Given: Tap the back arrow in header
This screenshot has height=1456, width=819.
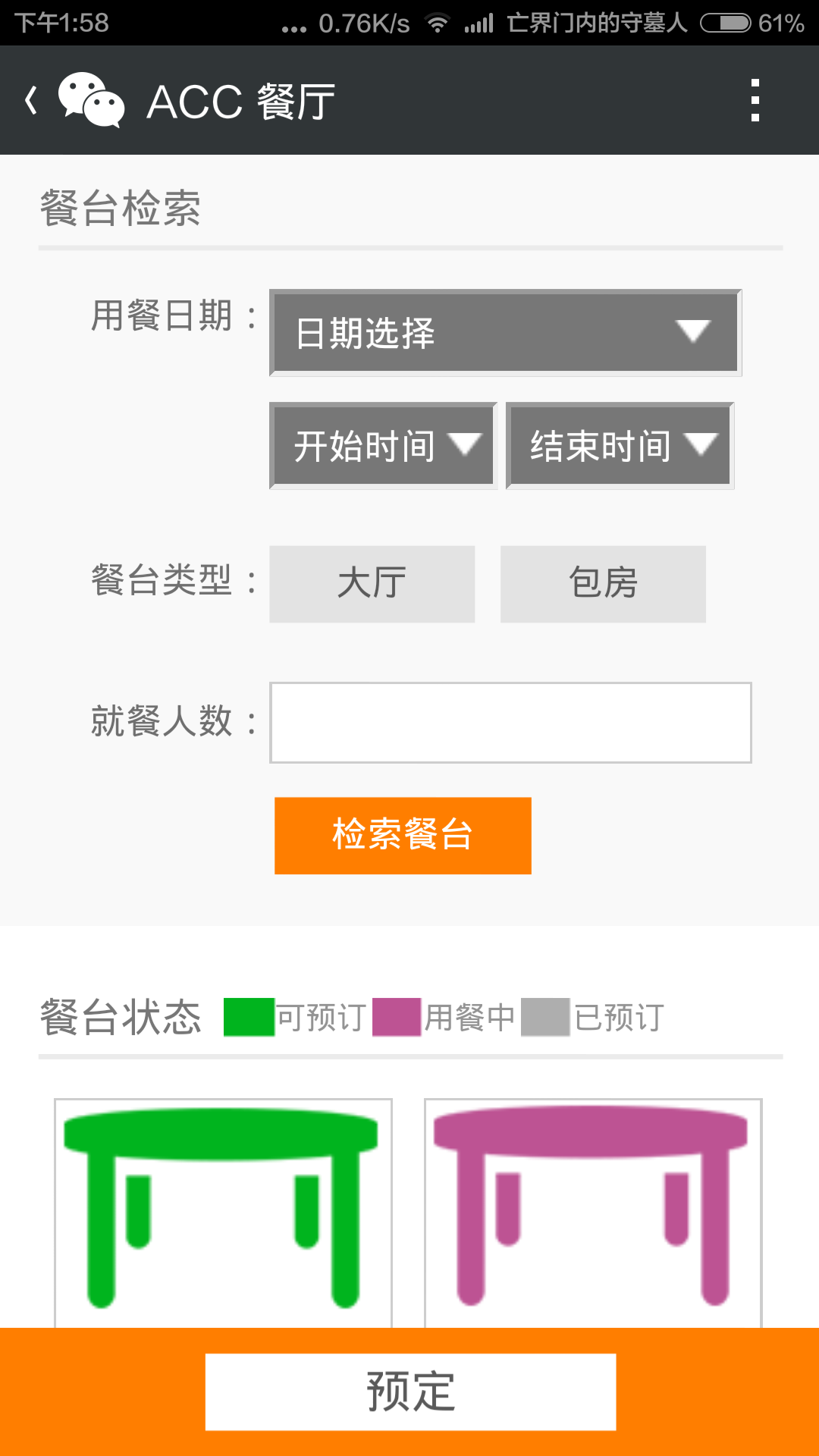Looking at the screenshot, I should pos(31,101).
